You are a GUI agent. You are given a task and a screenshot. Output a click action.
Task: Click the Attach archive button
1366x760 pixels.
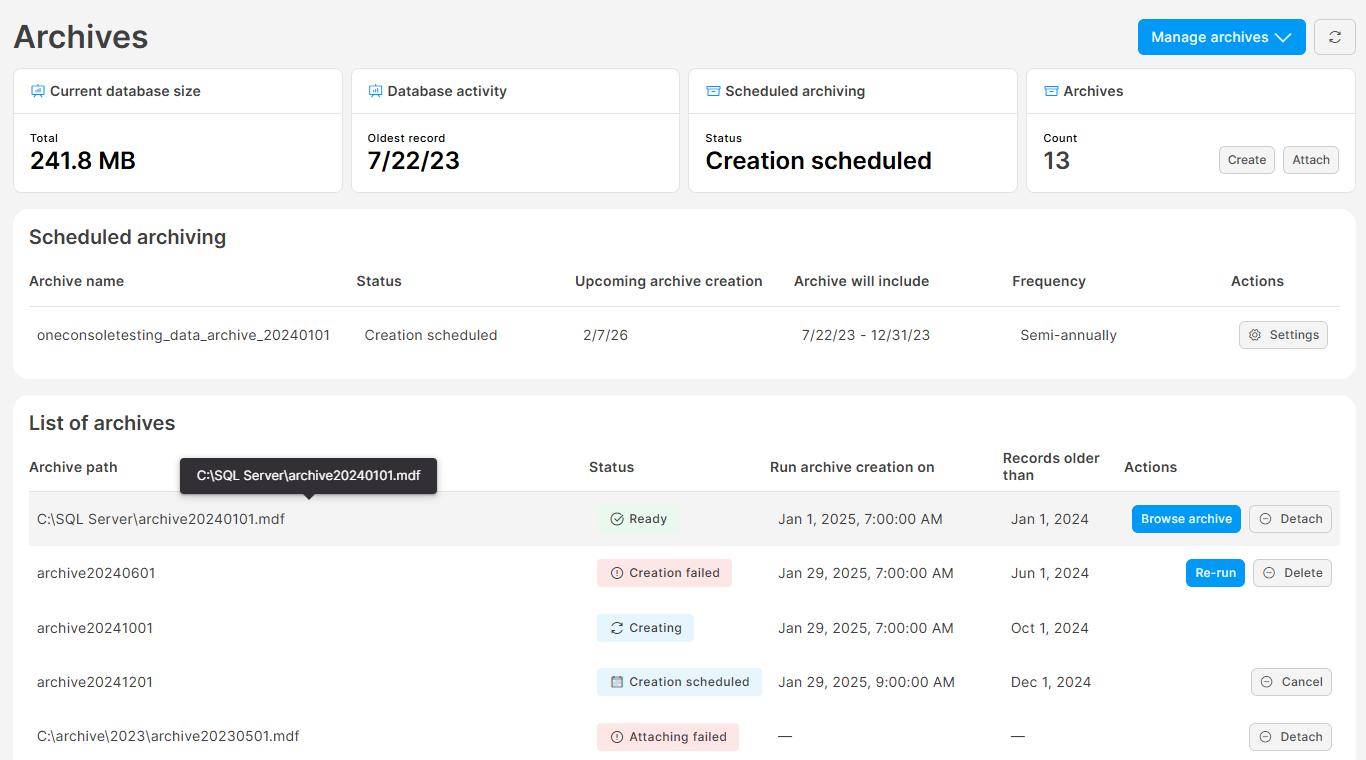click(1310, 160)
